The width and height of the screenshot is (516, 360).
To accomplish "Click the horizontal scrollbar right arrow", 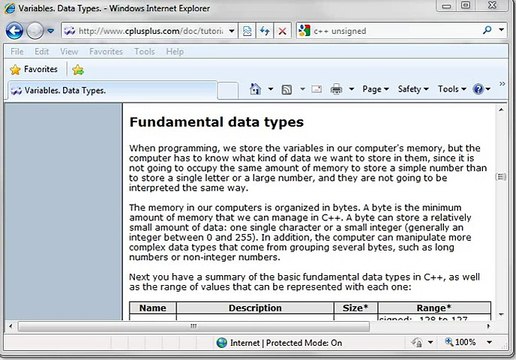I will (489, 326).
